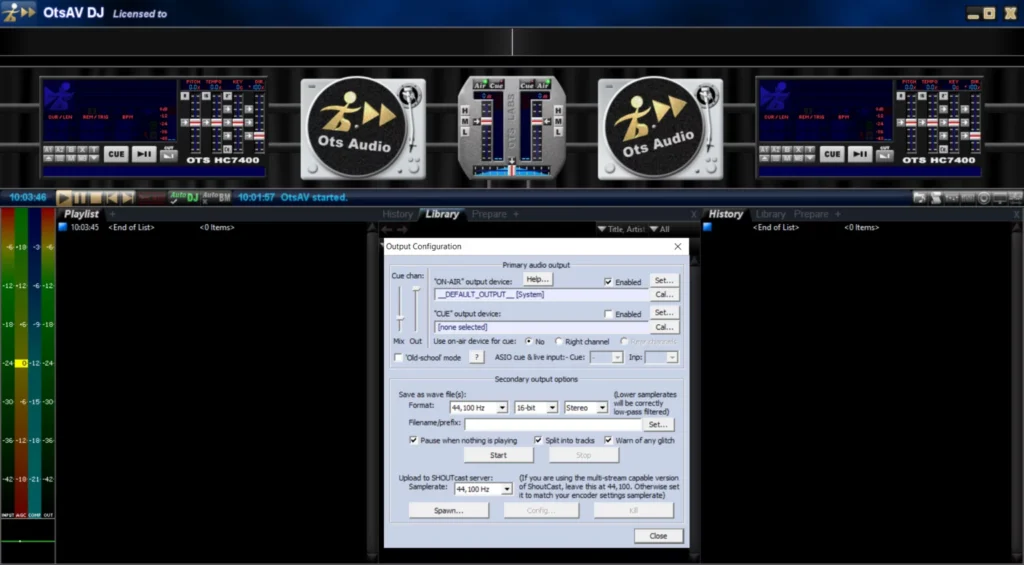Click Set... for CUE output device
Image resolution: width=1024 pixels, height=565 pixels.
(664, 312)
